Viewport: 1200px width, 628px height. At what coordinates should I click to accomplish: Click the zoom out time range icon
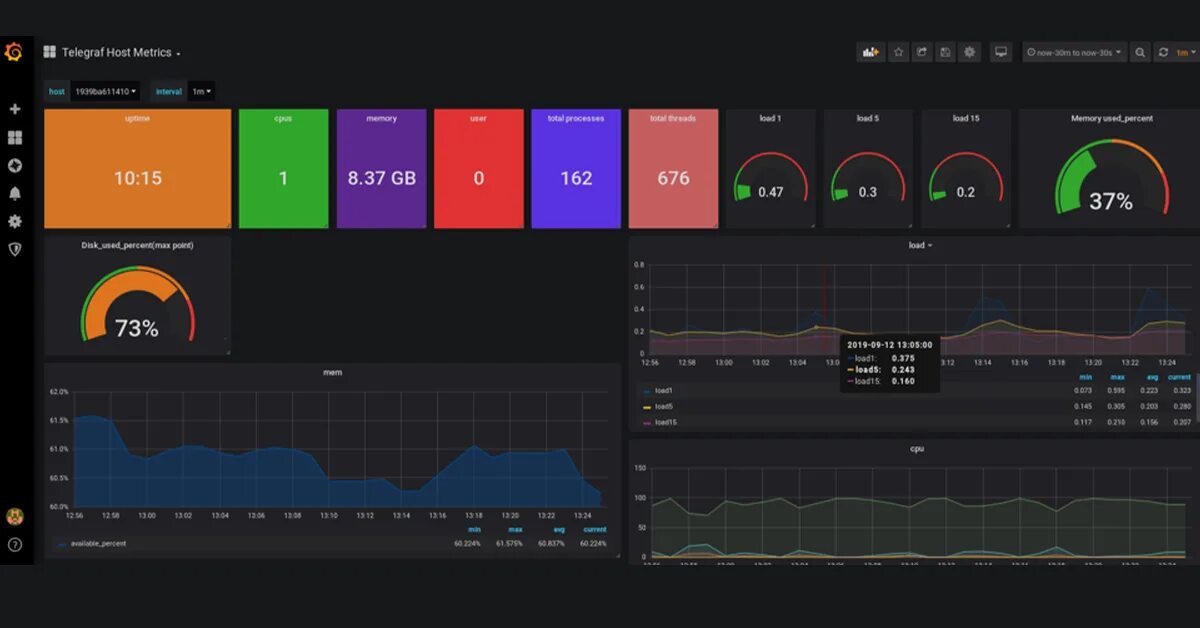click(1140, 52)
